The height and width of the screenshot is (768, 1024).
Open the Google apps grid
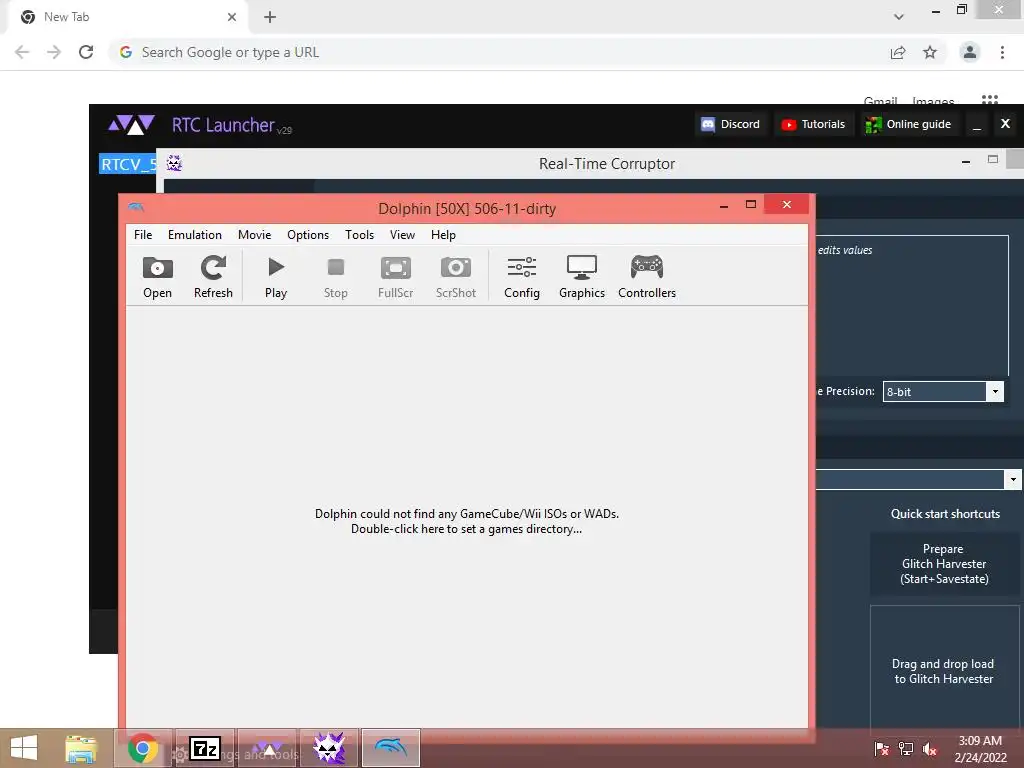tap(990, 100)
